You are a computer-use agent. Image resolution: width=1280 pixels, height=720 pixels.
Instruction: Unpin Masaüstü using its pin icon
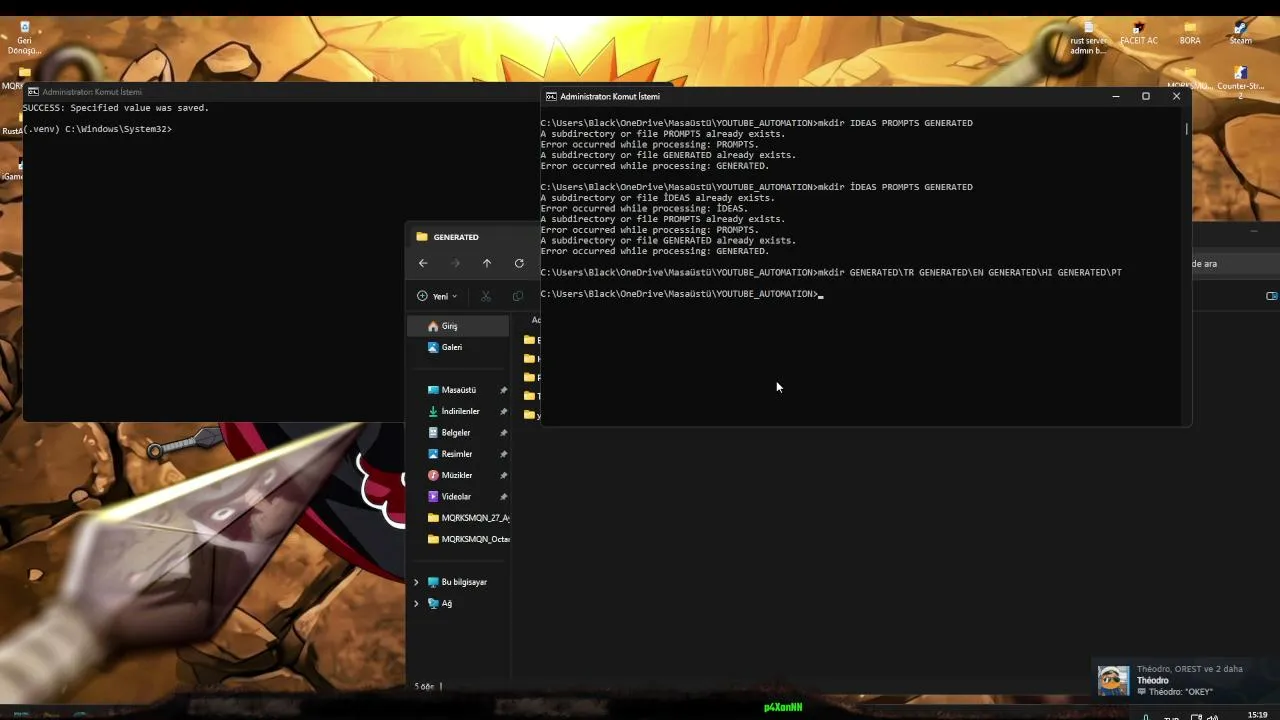tap(503, 390)
